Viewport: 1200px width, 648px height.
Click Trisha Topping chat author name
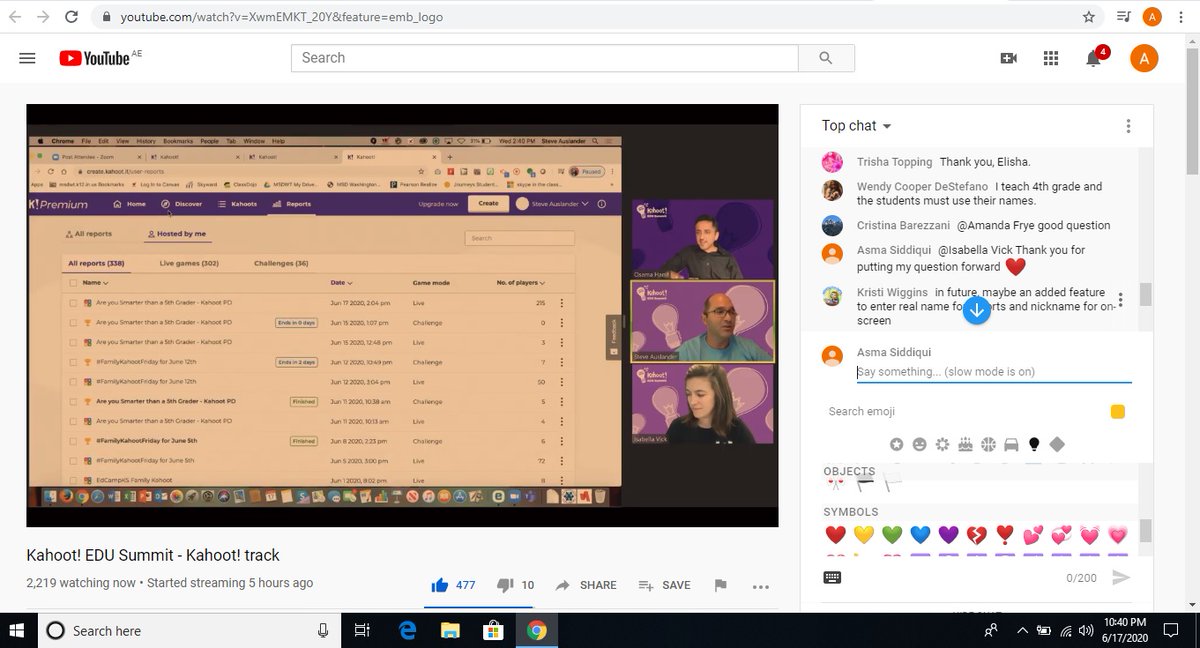pyautogui.click(x=894, y=162)
